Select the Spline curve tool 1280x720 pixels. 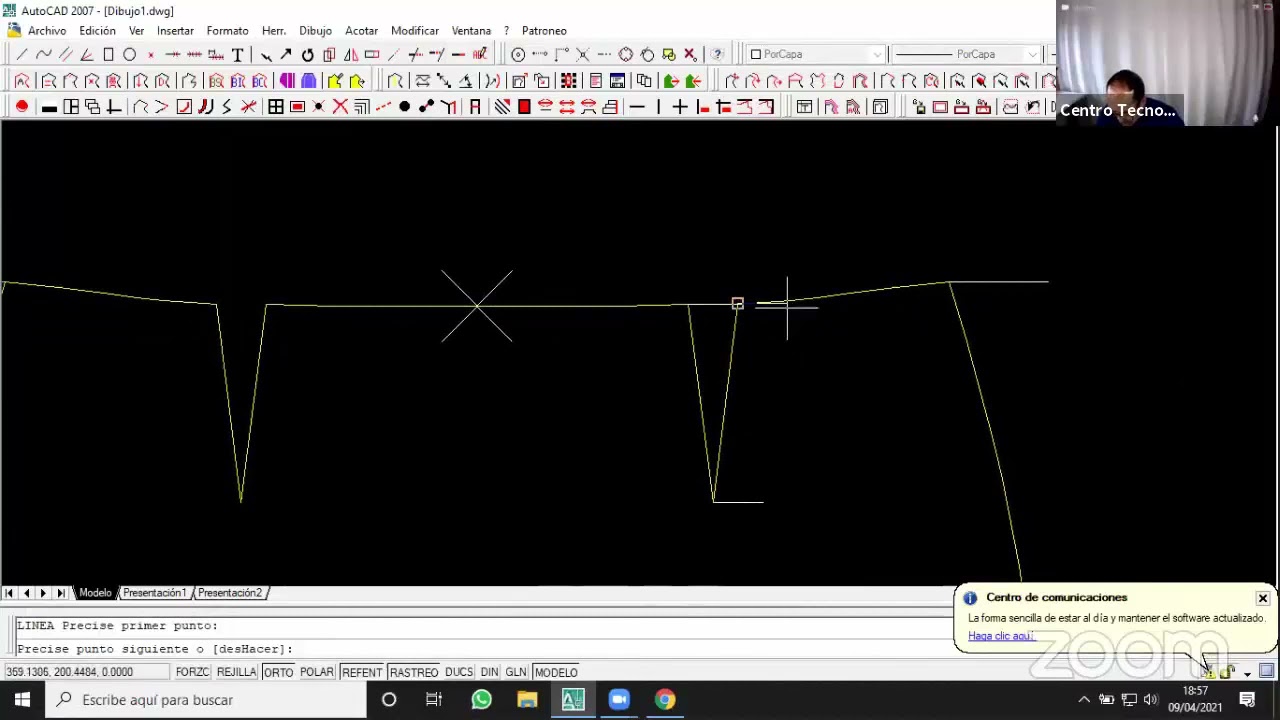tap(43, 54)
